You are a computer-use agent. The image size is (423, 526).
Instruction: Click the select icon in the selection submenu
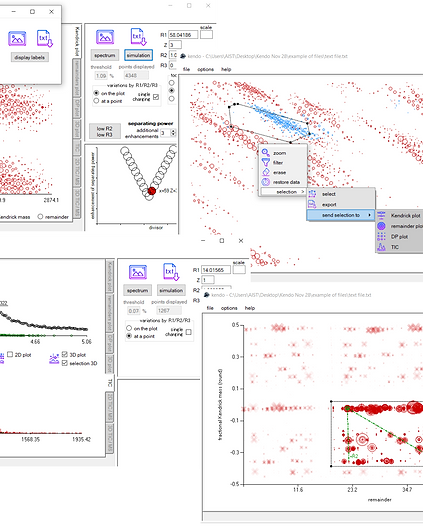[x=312, y=194]
